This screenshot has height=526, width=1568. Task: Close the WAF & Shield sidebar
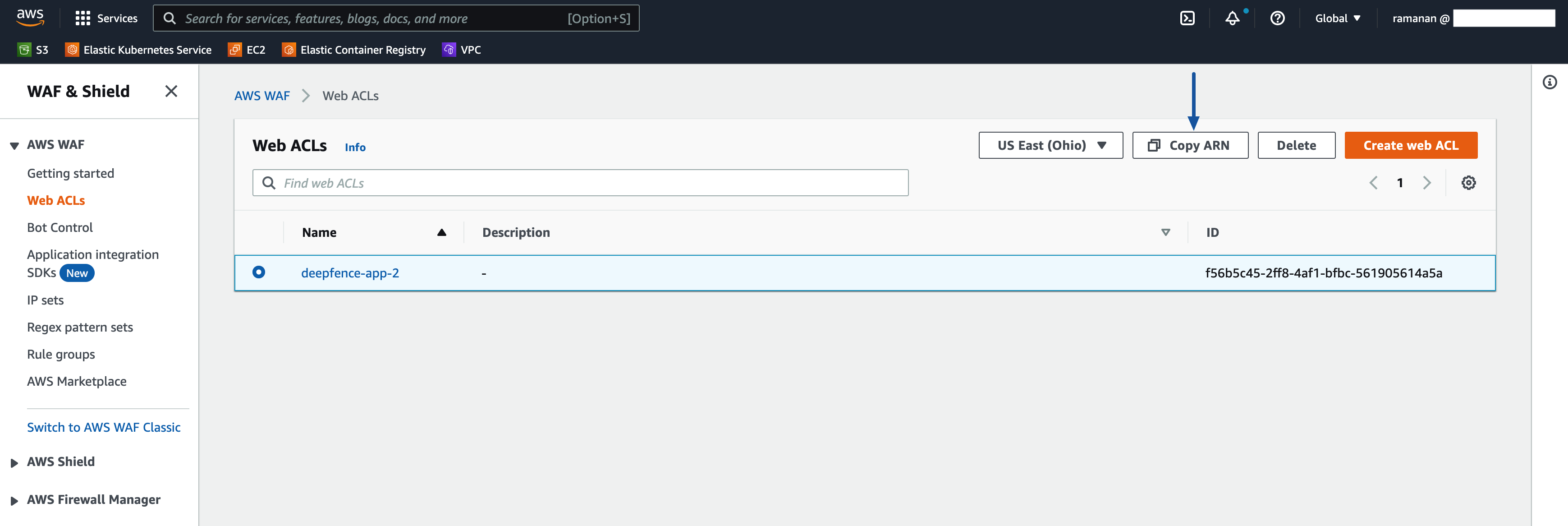click(171, 91)
